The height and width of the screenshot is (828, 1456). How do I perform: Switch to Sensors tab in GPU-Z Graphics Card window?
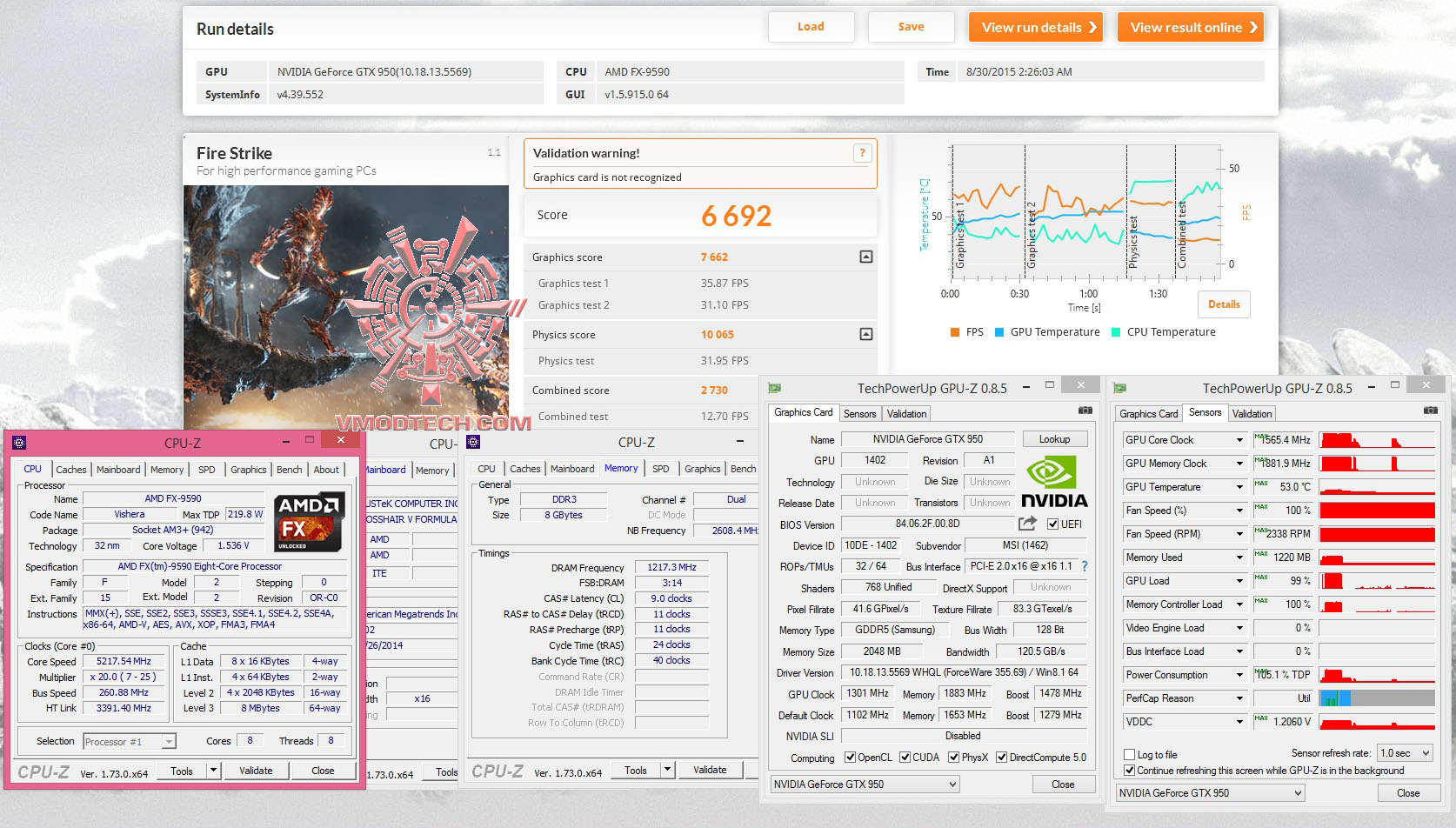pyautogui.click(x=859, y=414)
